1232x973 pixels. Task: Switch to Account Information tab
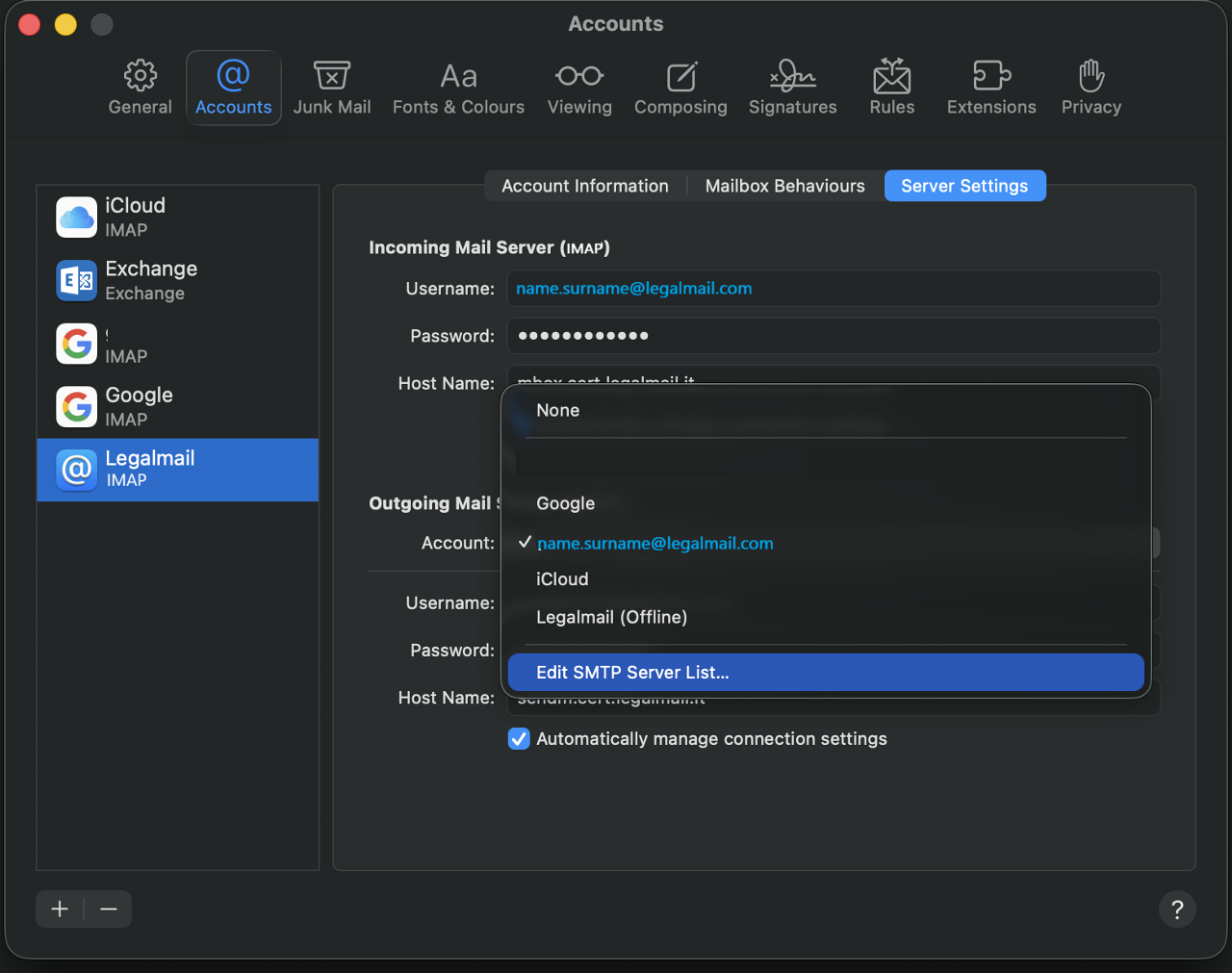585,187
